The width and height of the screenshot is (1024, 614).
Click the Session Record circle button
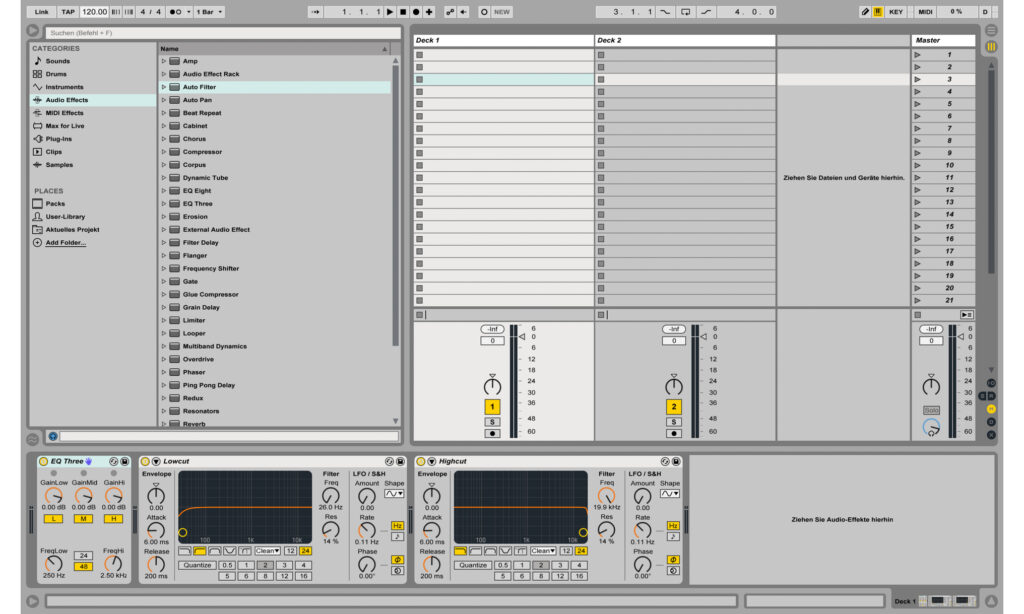click(484, 12)
